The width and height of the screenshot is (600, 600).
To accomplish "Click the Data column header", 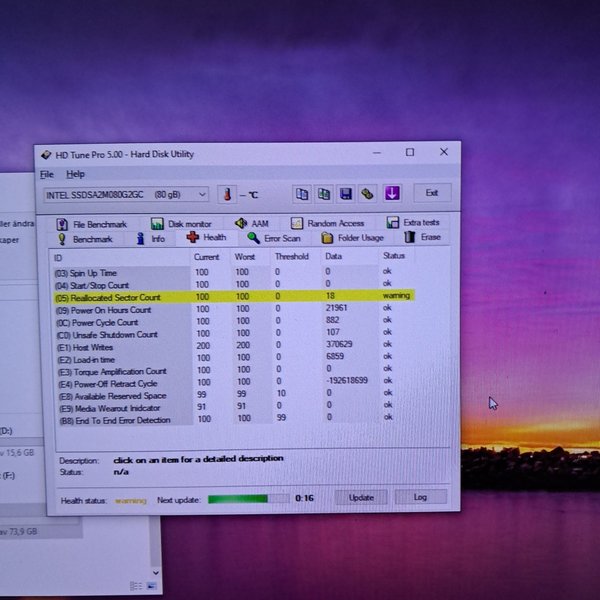I will point(334,256).
